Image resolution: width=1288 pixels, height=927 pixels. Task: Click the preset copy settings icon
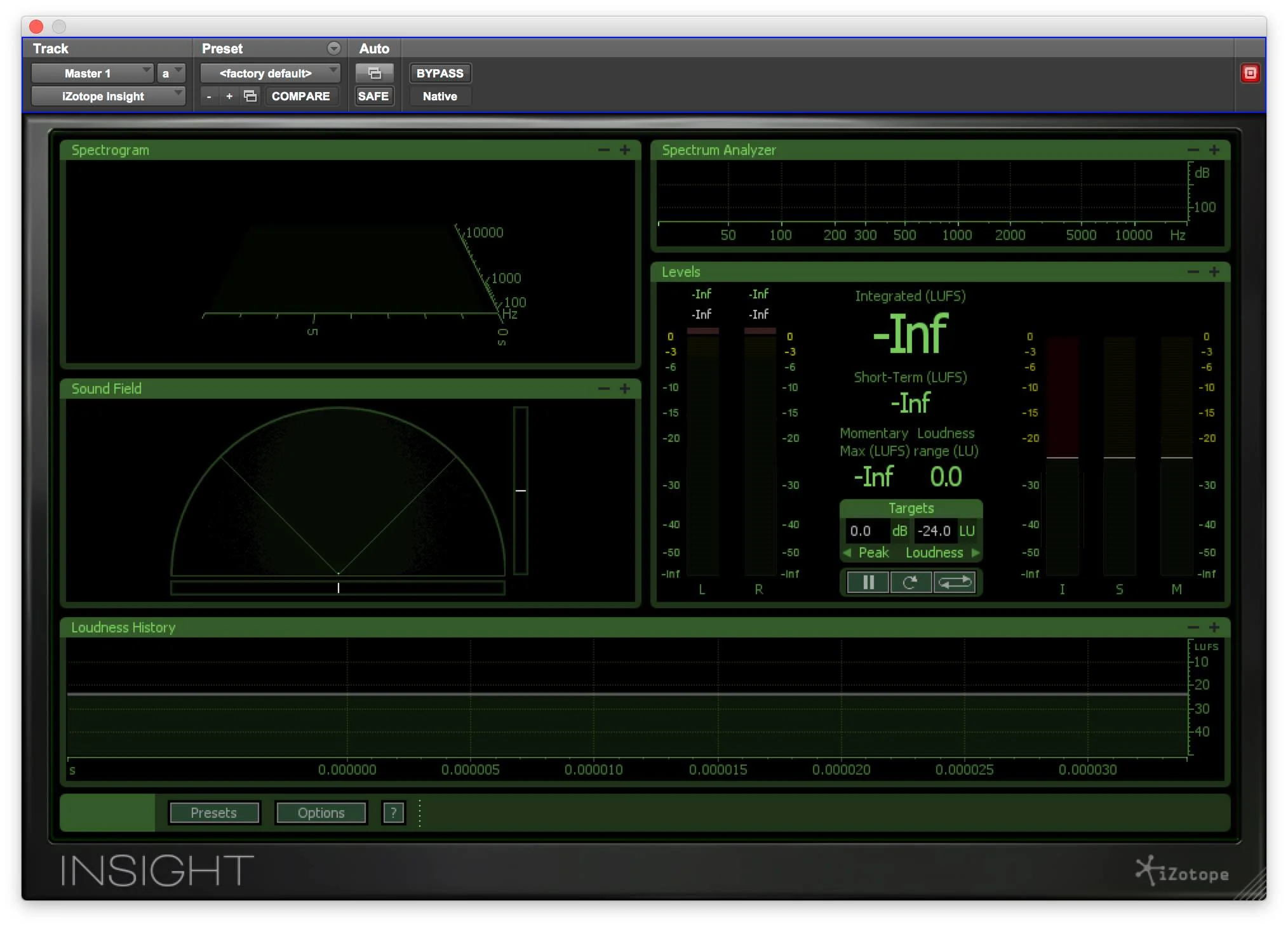(x=250, y=96)
